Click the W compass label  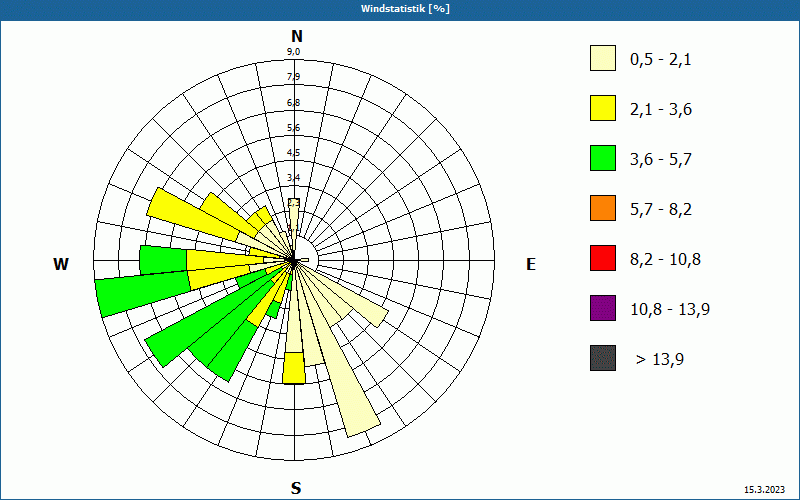tap(61, 264)
